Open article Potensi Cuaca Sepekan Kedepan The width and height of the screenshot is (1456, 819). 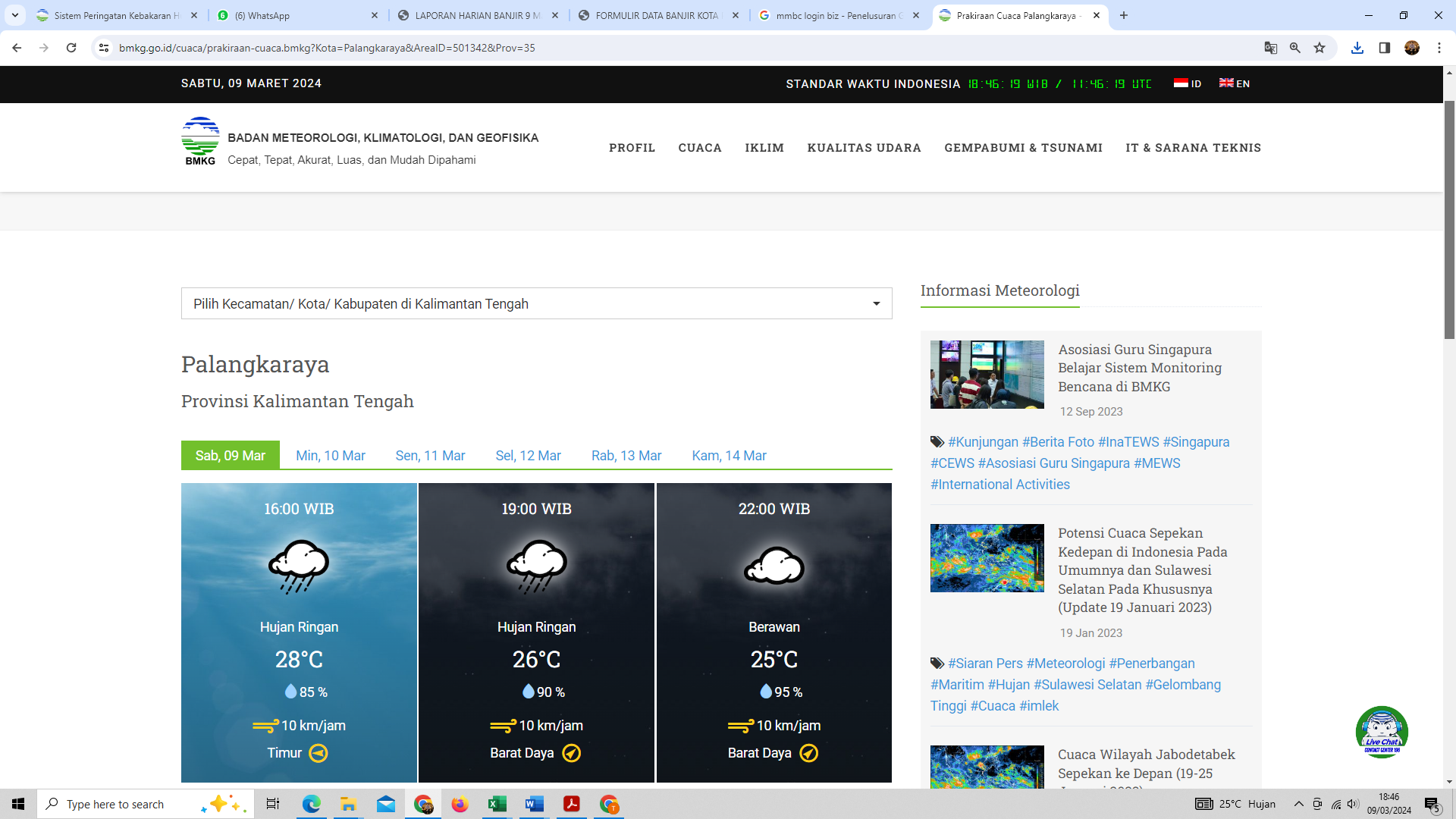coord(1143,570)
